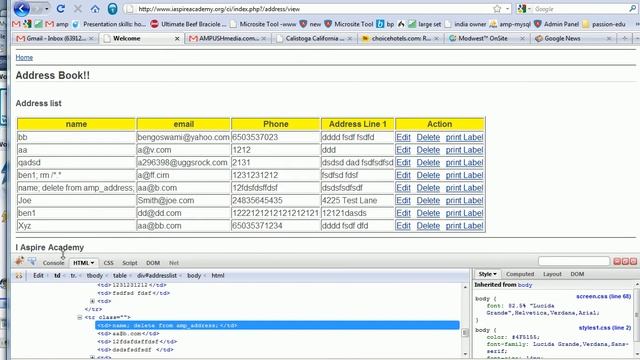Open the 'amp-mysql' bookmark
This screenshot has height=360, width=640.
(510, 24)
